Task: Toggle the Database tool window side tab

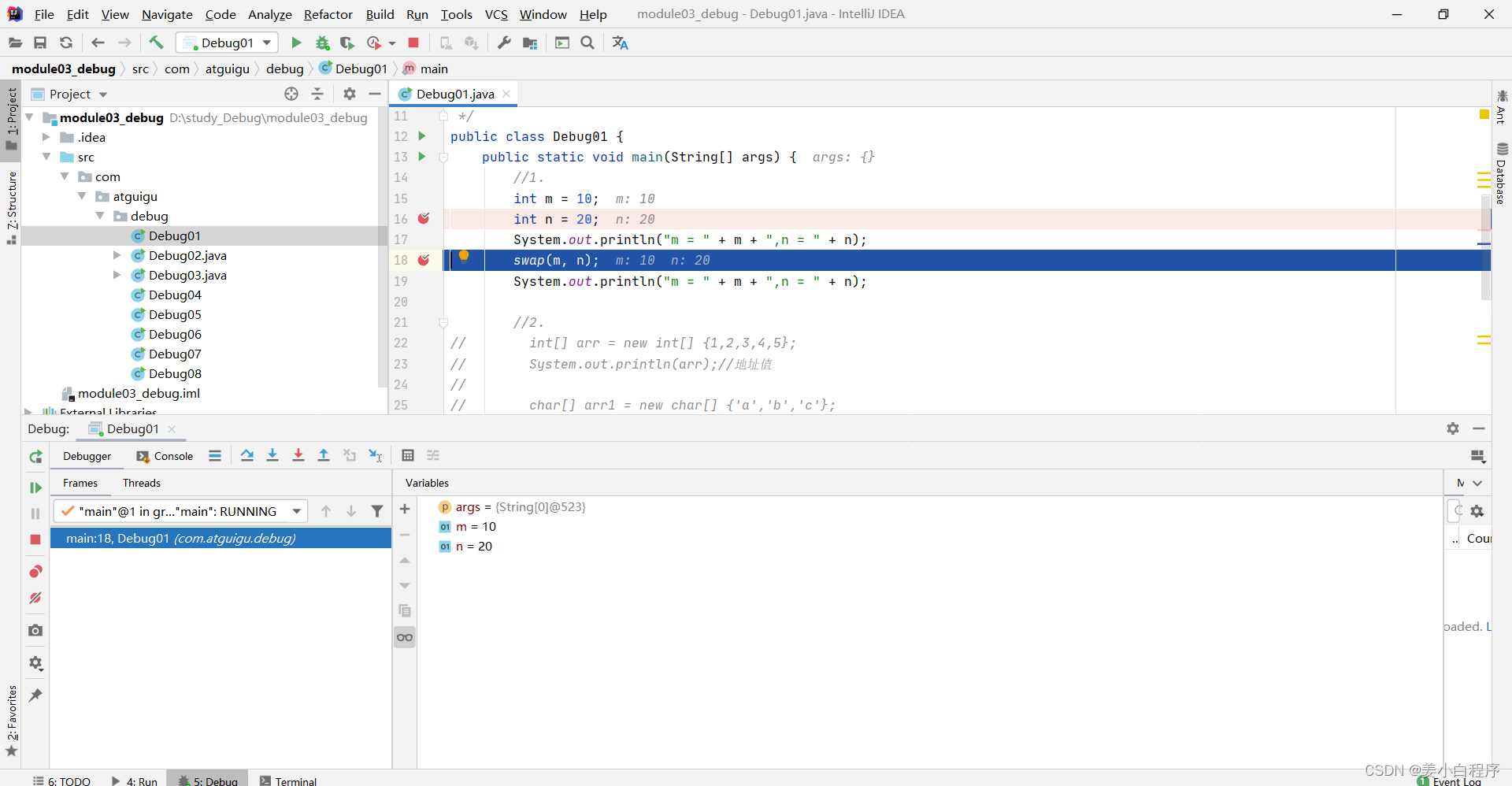Action: point(1502,173)
